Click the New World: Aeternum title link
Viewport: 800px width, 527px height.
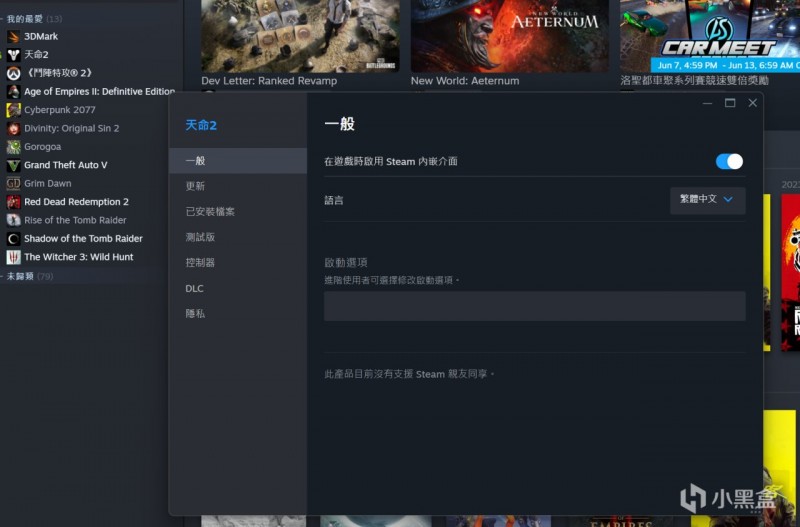pos(465,81)
